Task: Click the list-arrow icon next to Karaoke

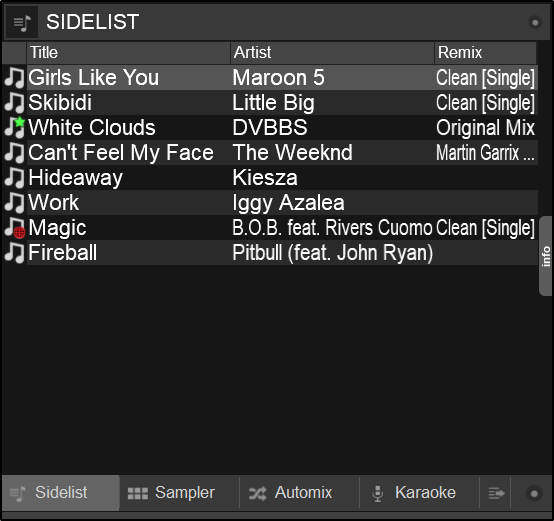Action: pos(496,493)
